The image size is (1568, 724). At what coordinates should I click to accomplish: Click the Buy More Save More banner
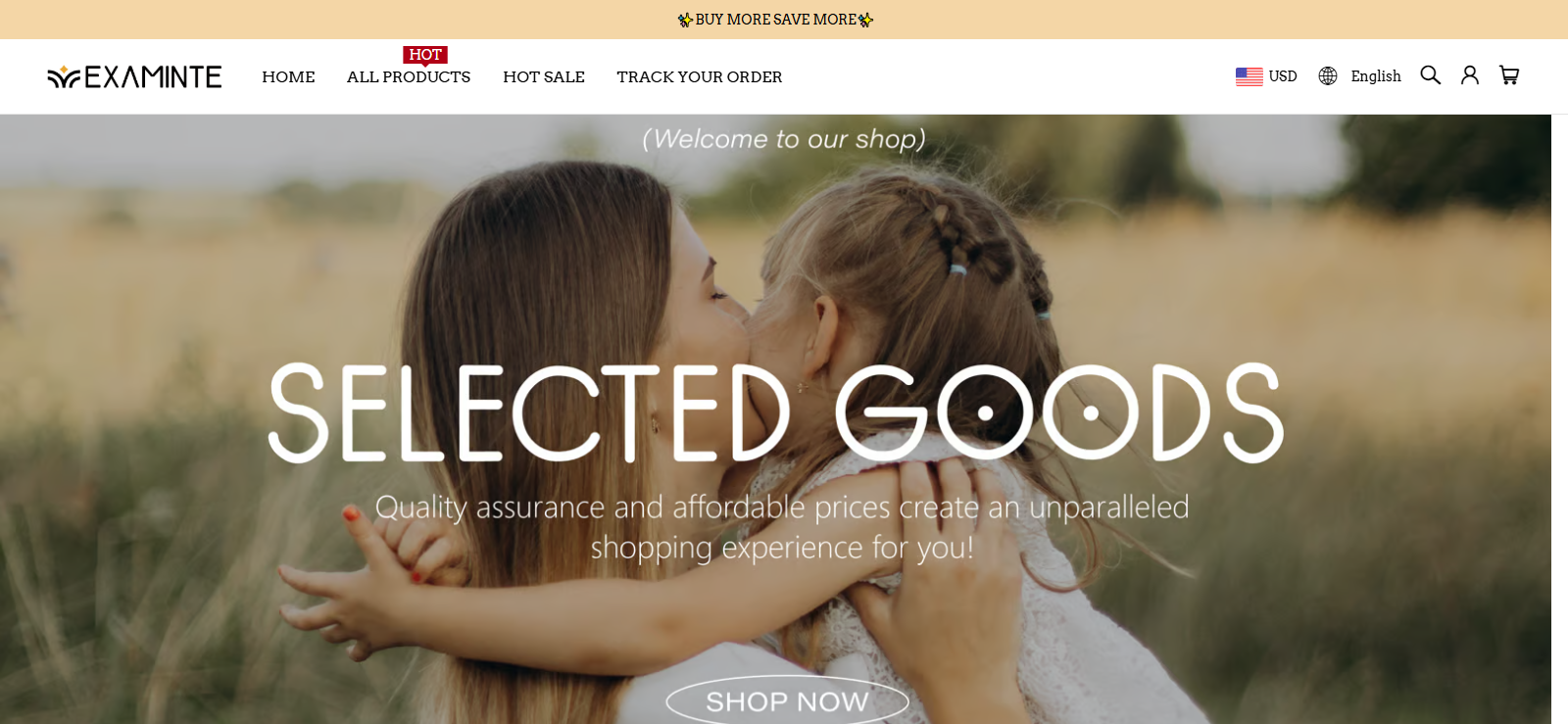pos(775,20)
